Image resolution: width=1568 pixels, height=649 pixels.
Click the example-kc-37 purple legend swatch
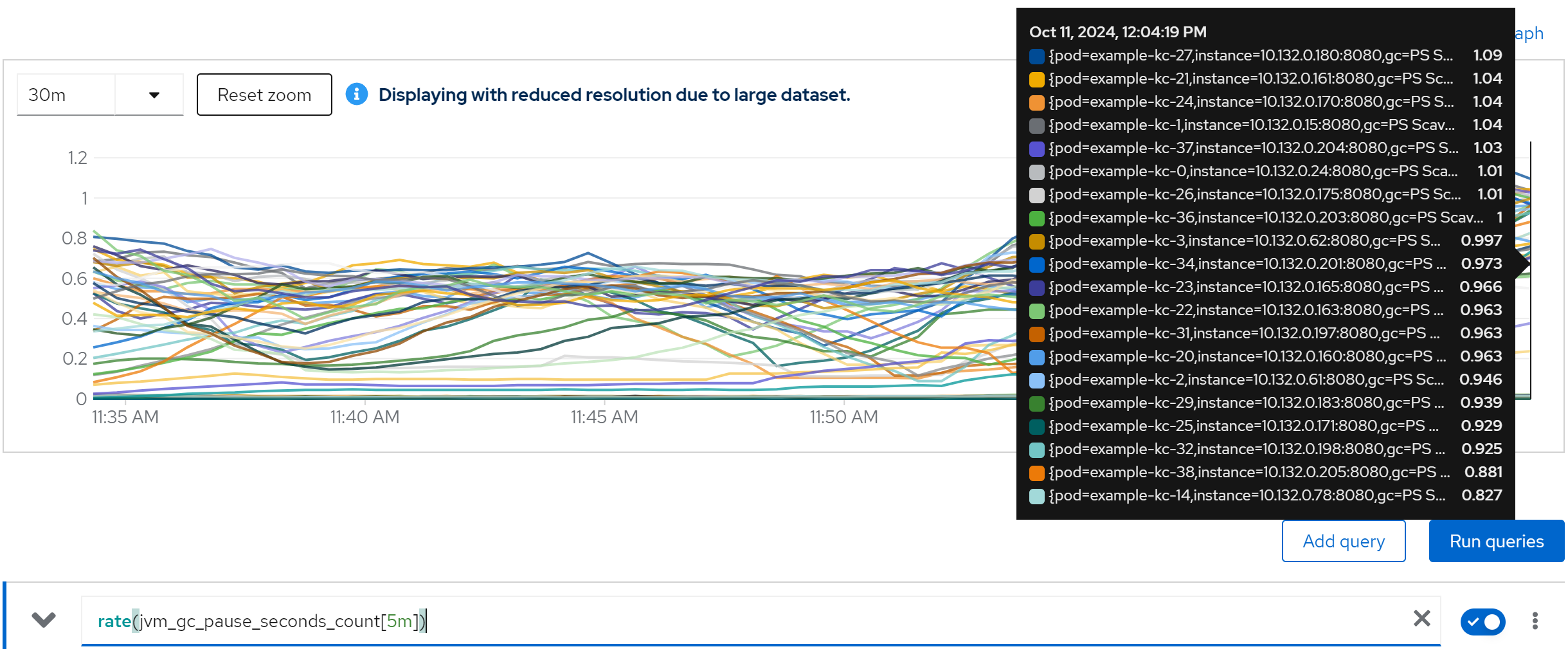click(x=1036, y=149)
